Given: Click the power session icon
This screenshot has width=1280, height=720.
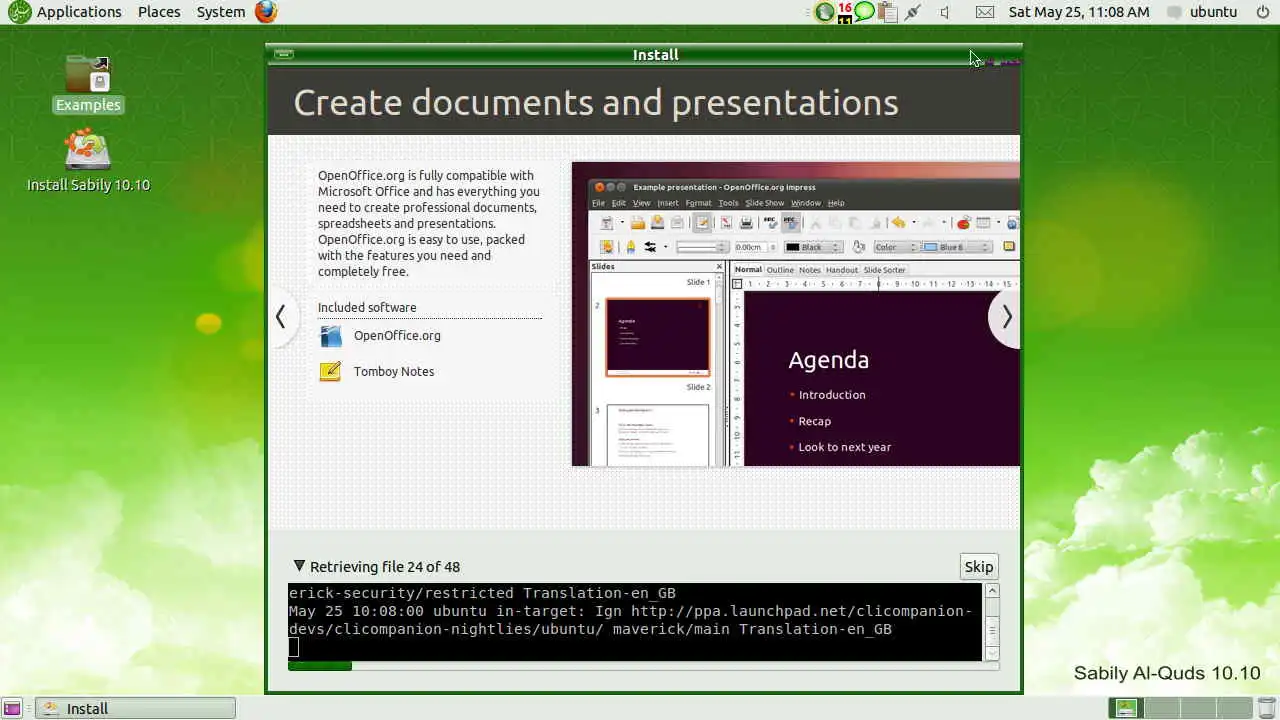Looking at the screenshot, I should click(1261, 12).
